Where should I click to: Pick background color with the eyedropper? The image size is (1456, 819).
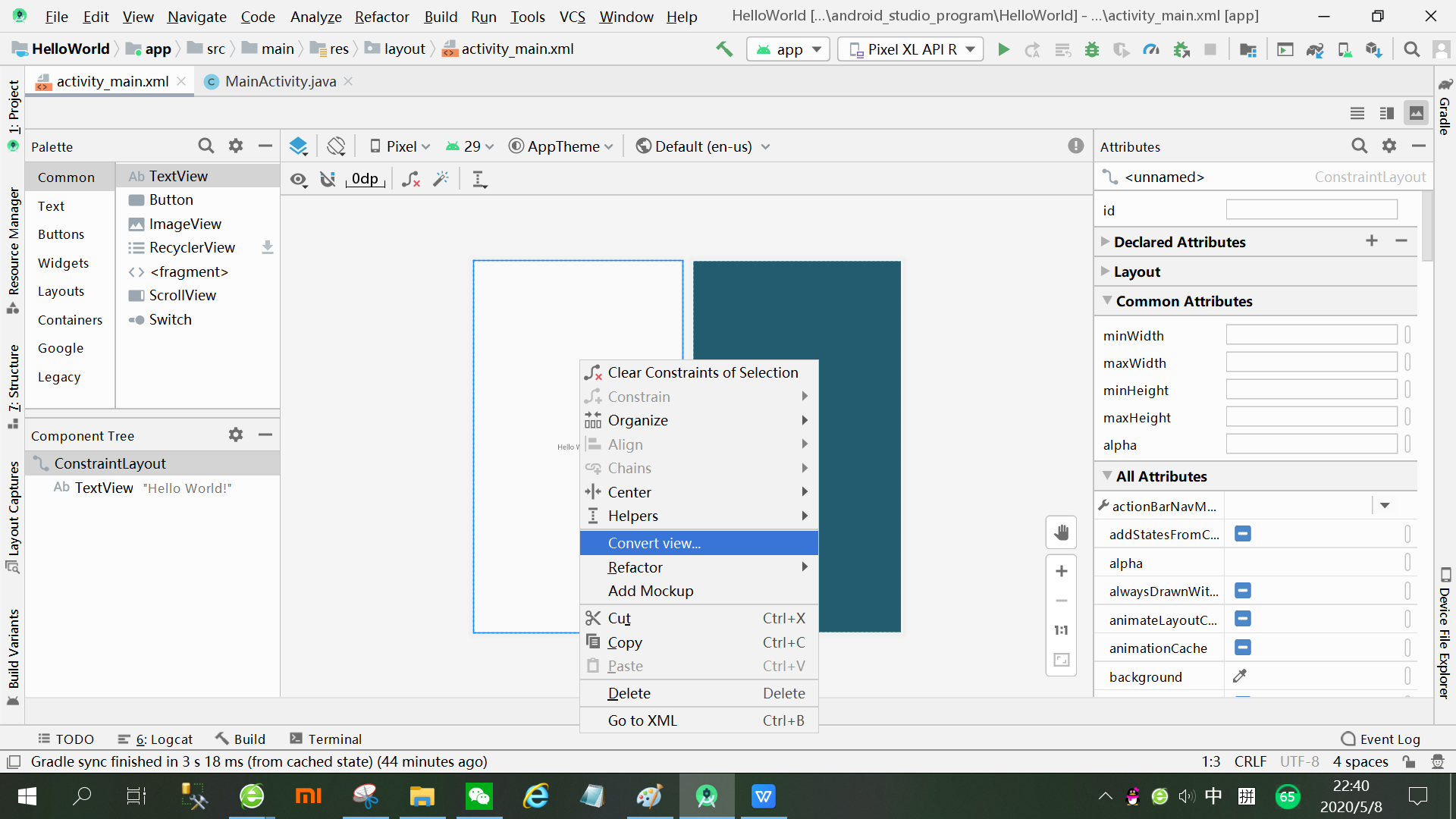(1240, 676)
